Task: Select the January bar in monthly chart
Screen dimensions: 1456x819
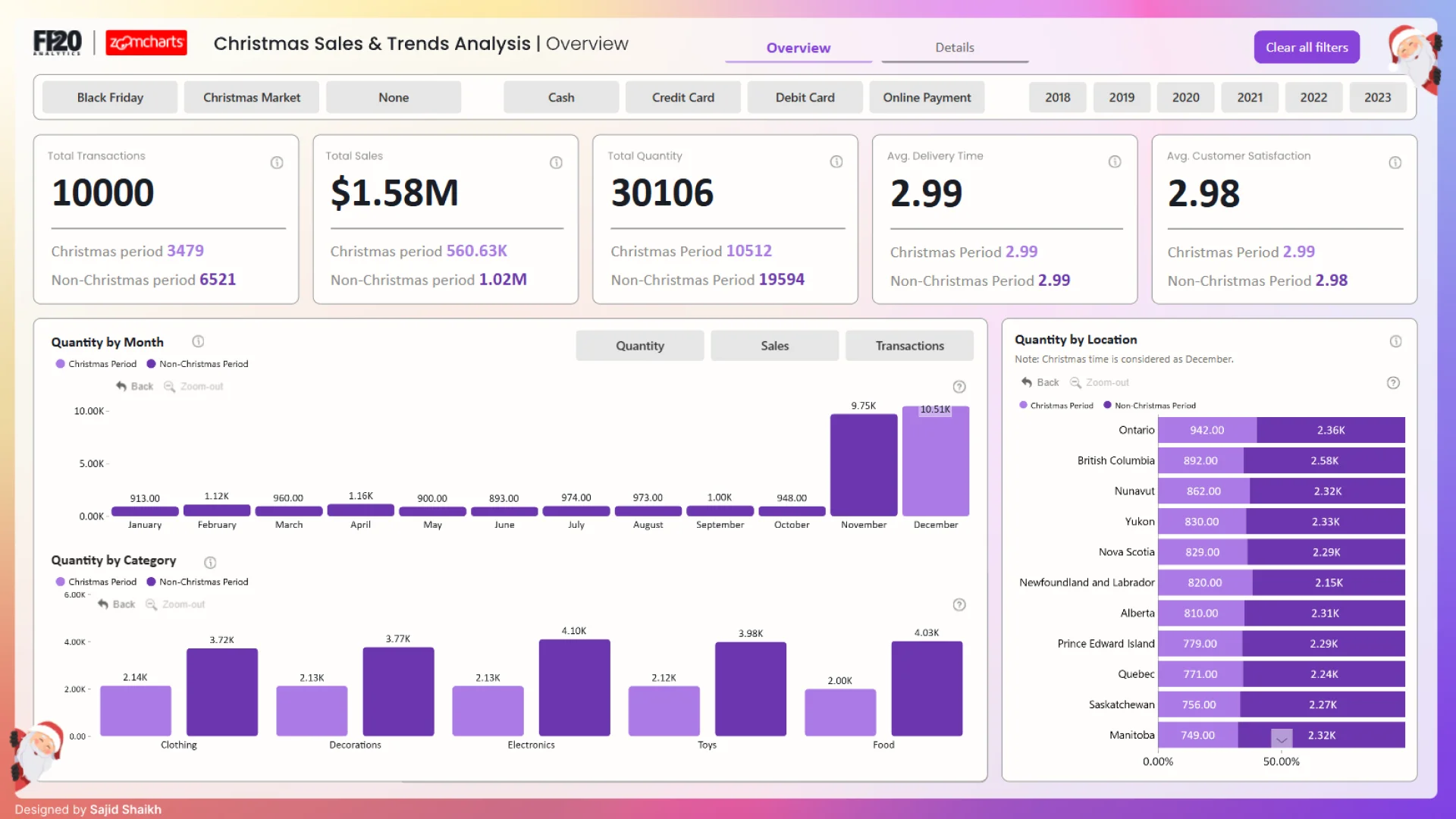Action: click(145, 511)
